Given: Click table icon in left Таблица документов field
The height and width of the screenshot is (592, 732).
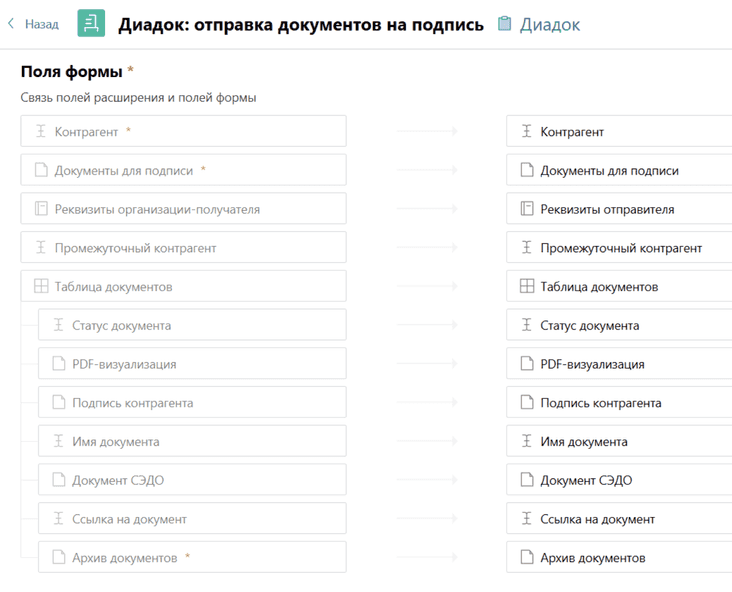Looking at the screenshot, I should click(41, 287).
